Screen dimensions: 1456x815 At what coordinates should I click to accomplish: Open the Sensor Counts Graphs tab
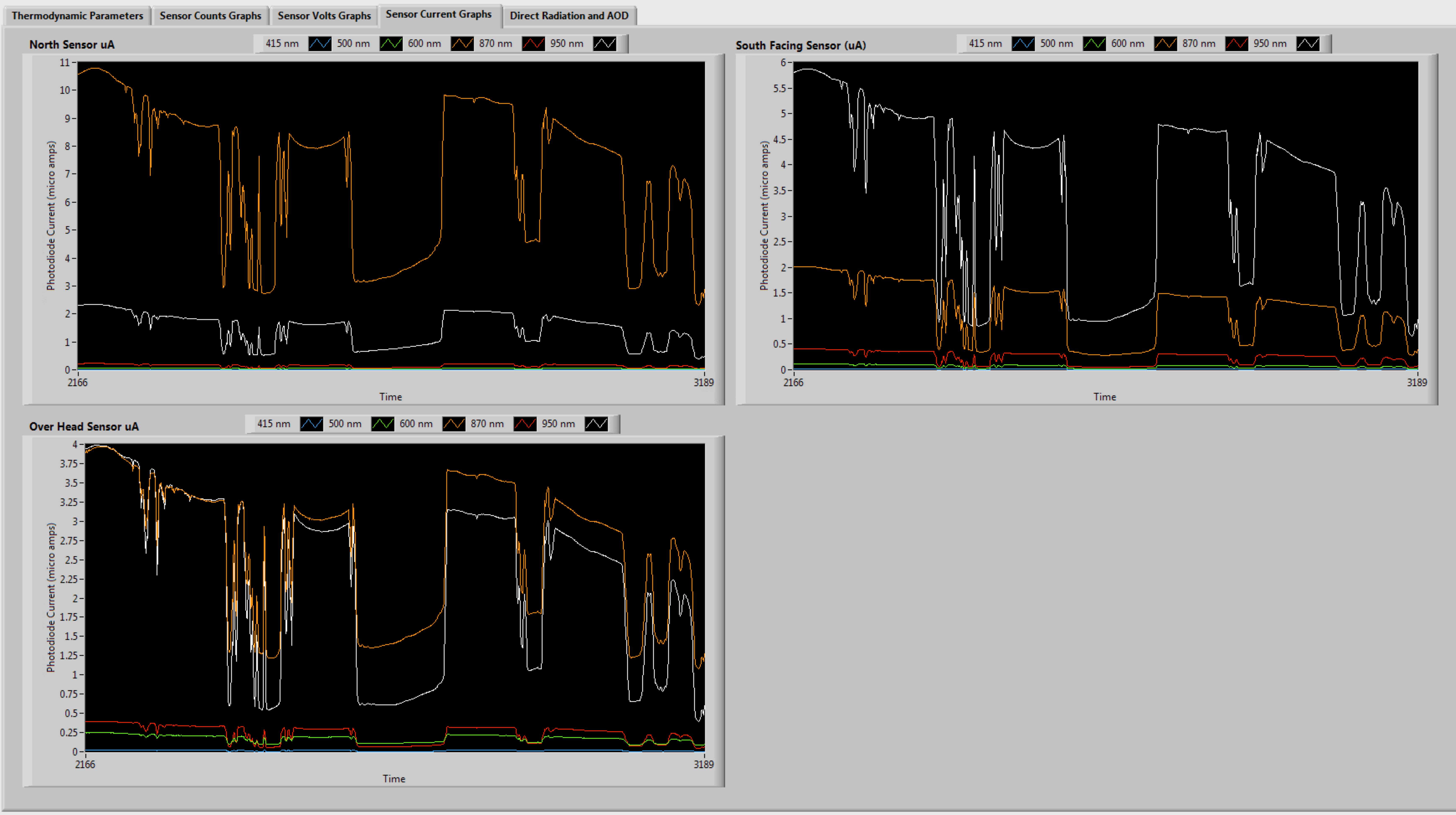210,15
